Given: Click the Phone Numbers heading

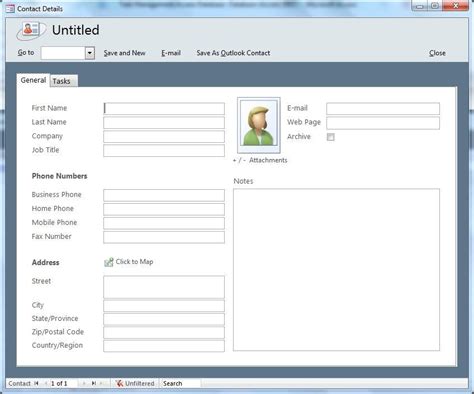Looking at the screenshot, I should tap(59, 176).
